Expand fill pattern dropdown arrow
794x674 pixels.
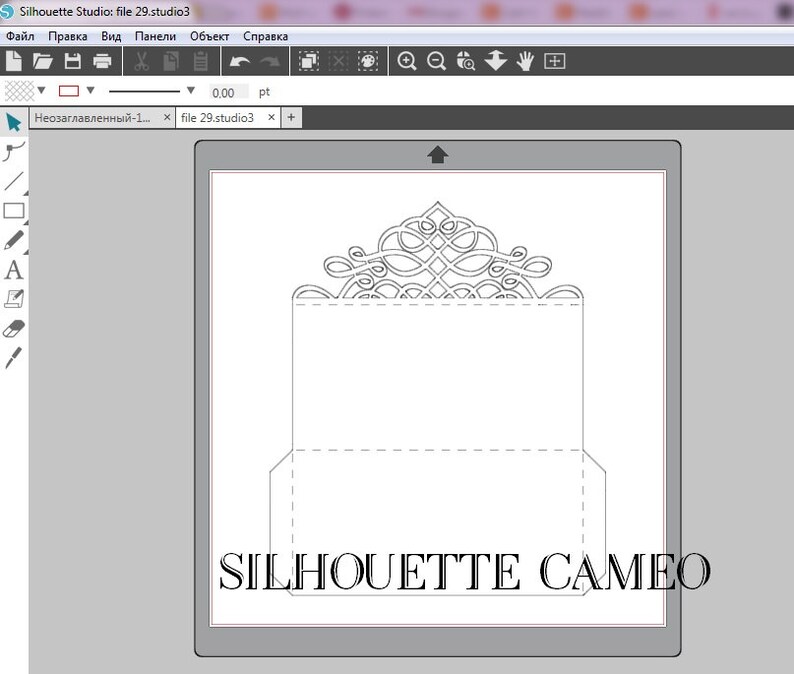click(42, 91)
